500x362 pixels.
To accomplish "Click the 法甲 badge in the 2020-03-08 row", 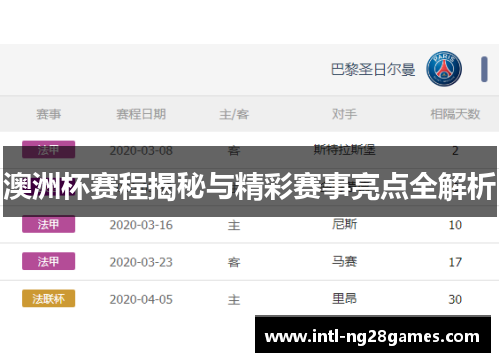I will pyautogui.click(x=49, y=150).
